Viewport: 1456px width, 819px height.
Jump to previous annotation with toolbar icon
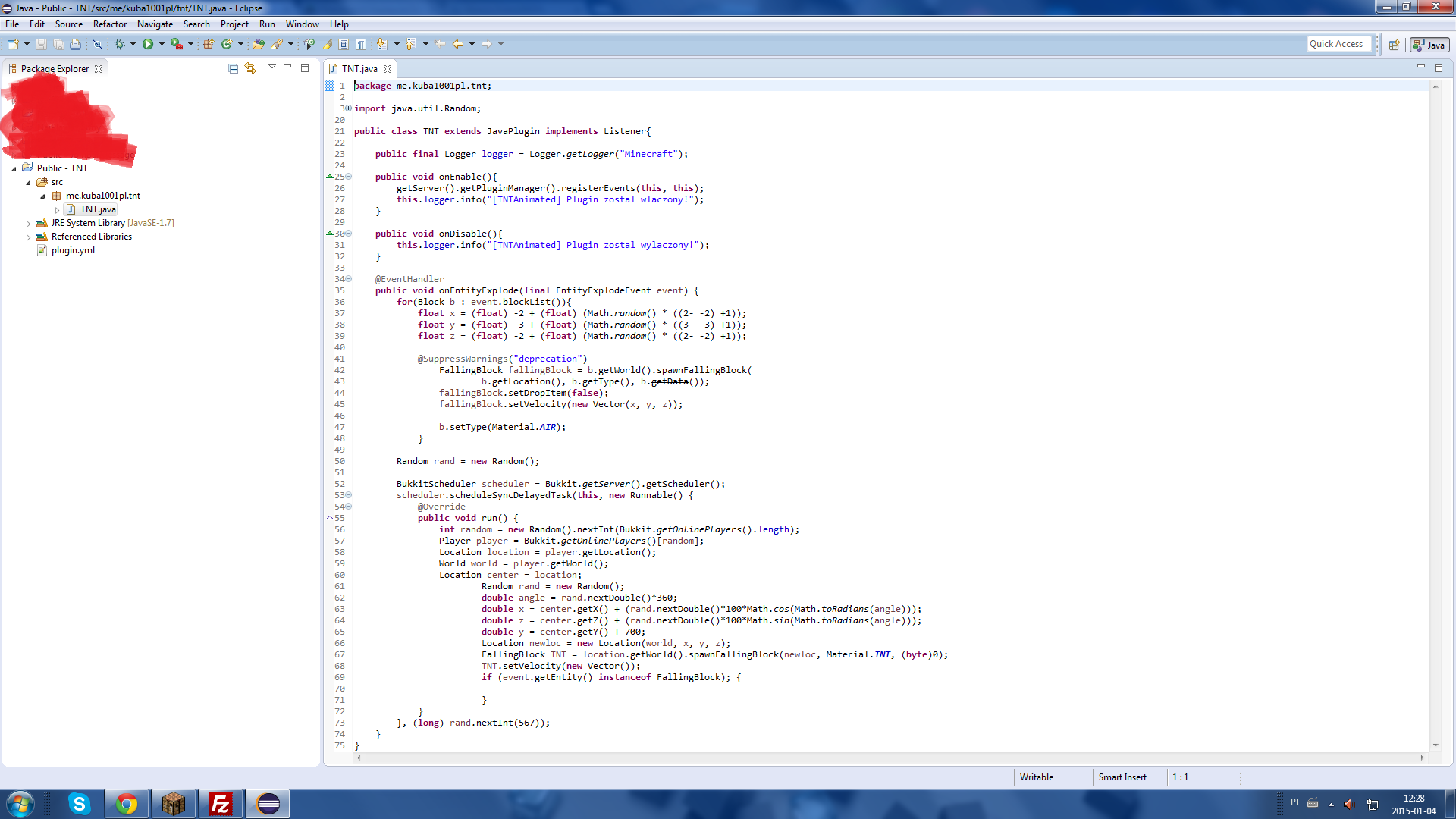pos(410,44)
